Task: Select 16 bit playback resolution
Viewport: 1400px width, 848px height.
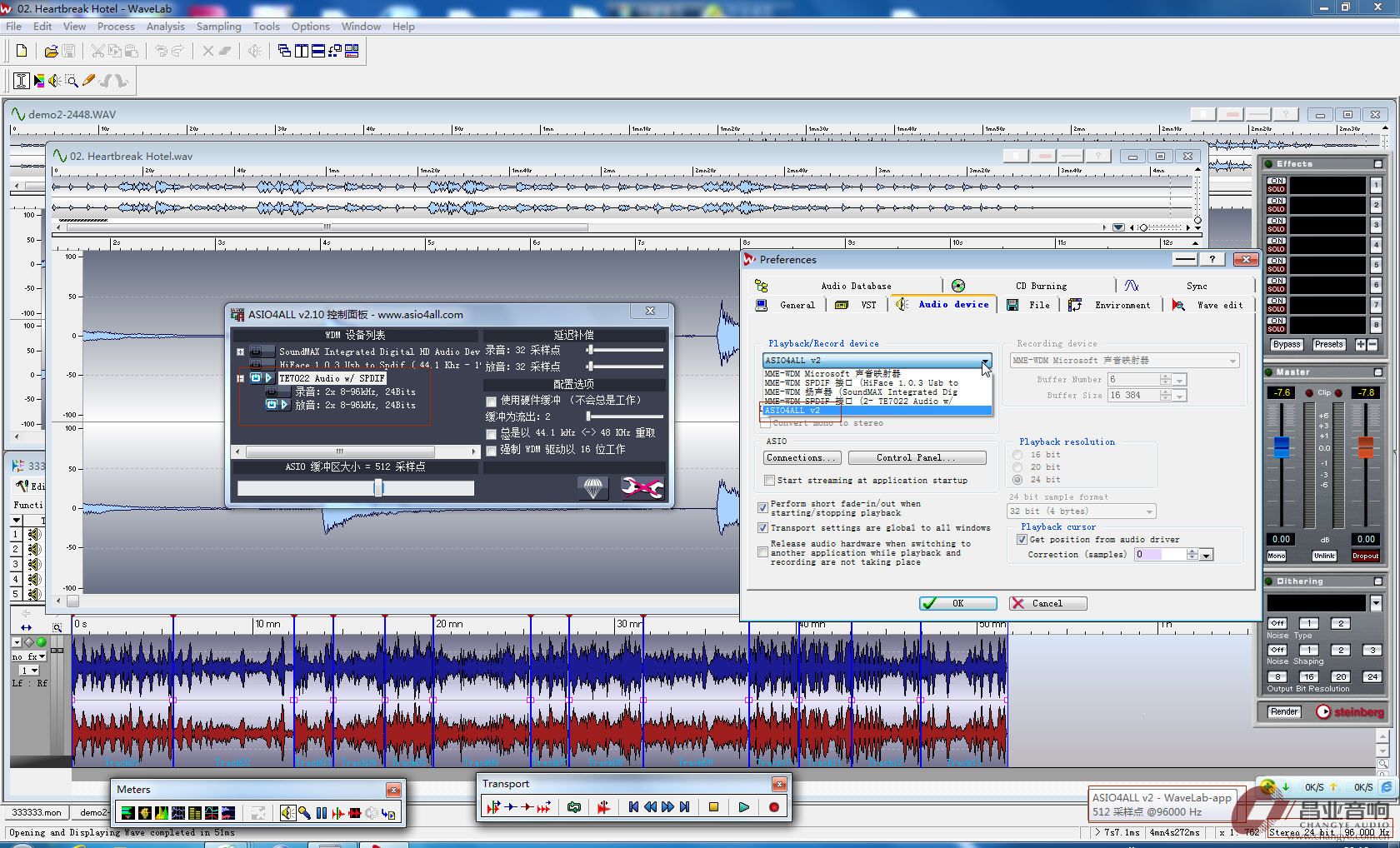Action: point(1017,455)
